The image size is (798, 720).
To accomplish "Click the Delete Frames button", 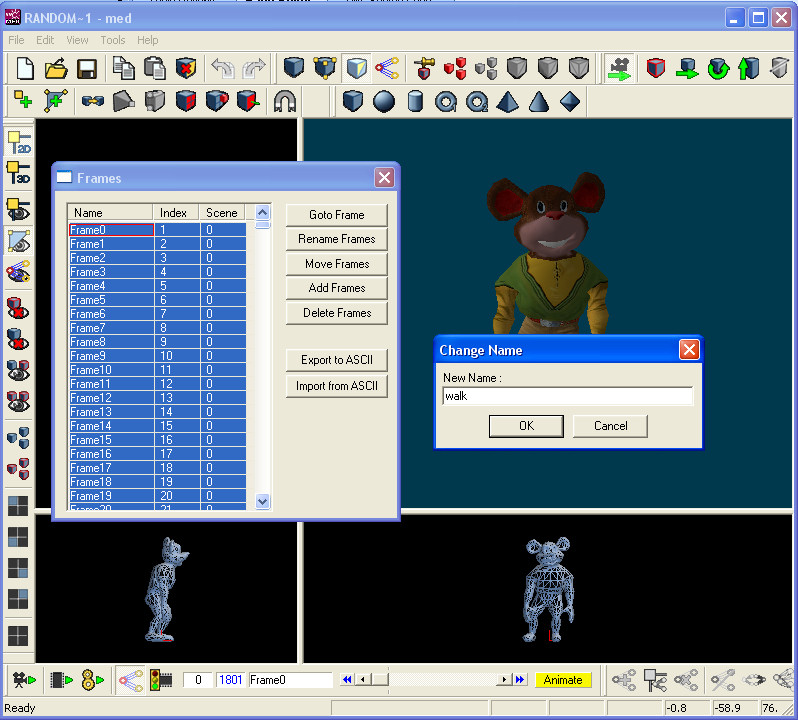I will [x=336, y=313].
